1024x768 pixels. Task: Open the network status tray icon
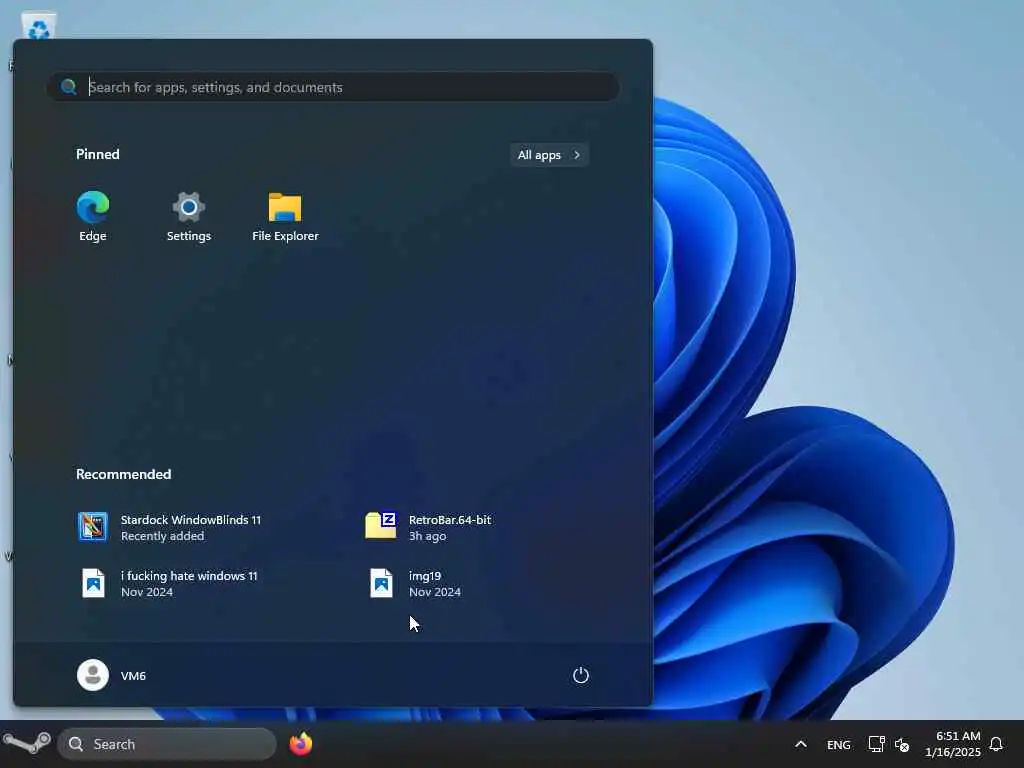point(876,744)
